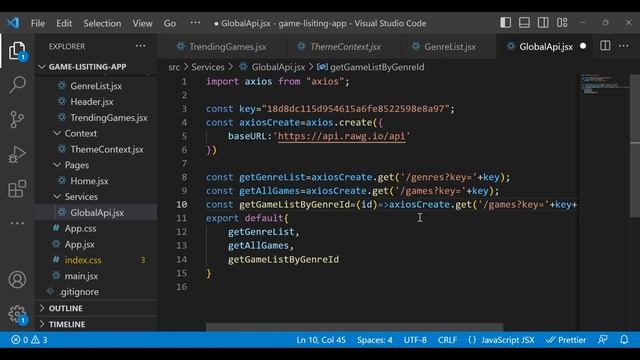Viewport: 640px width, 360px height.
Task: Open the Run and Debug view
Action: point(17,154)
